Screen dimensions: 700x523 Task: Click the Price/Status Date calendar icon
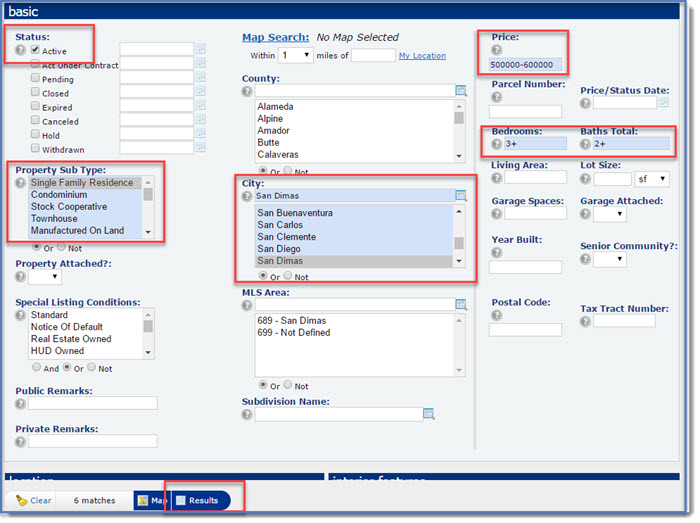click(x=665, y=103)
